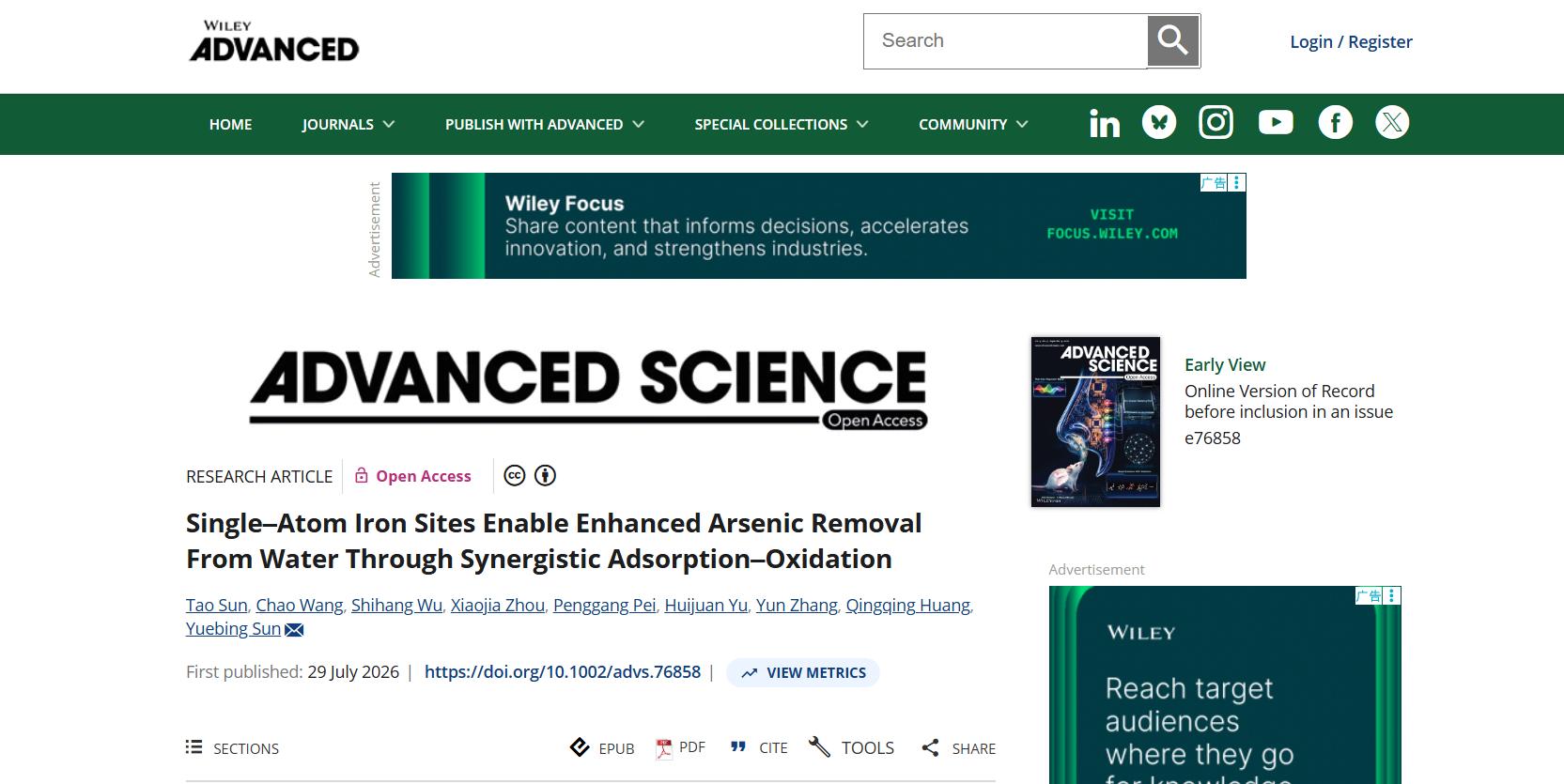Open the Advanced Science cover thumbnail

coord(1095,423)
